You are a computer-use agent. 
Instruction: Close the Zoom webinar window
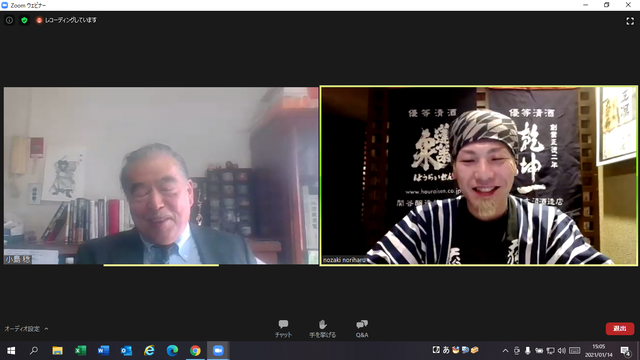click(628, 5)
